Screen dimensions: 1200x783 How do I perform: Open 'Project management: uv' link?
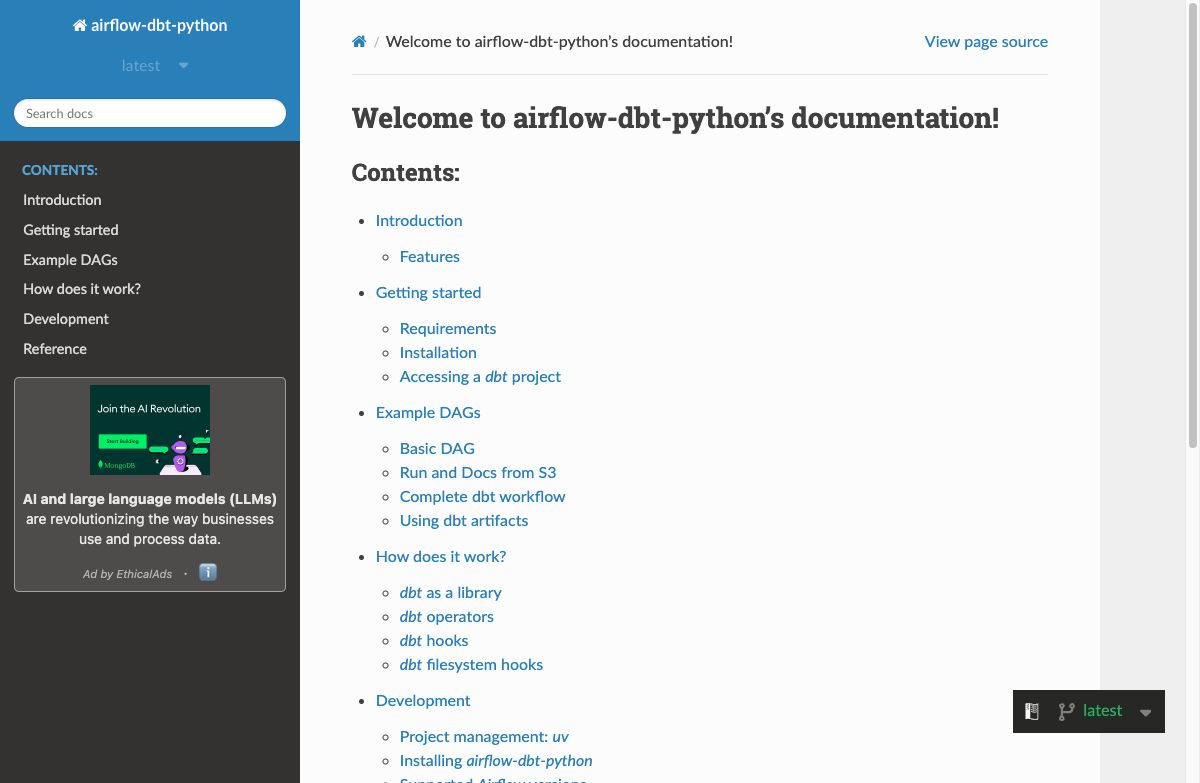(484, 737)
